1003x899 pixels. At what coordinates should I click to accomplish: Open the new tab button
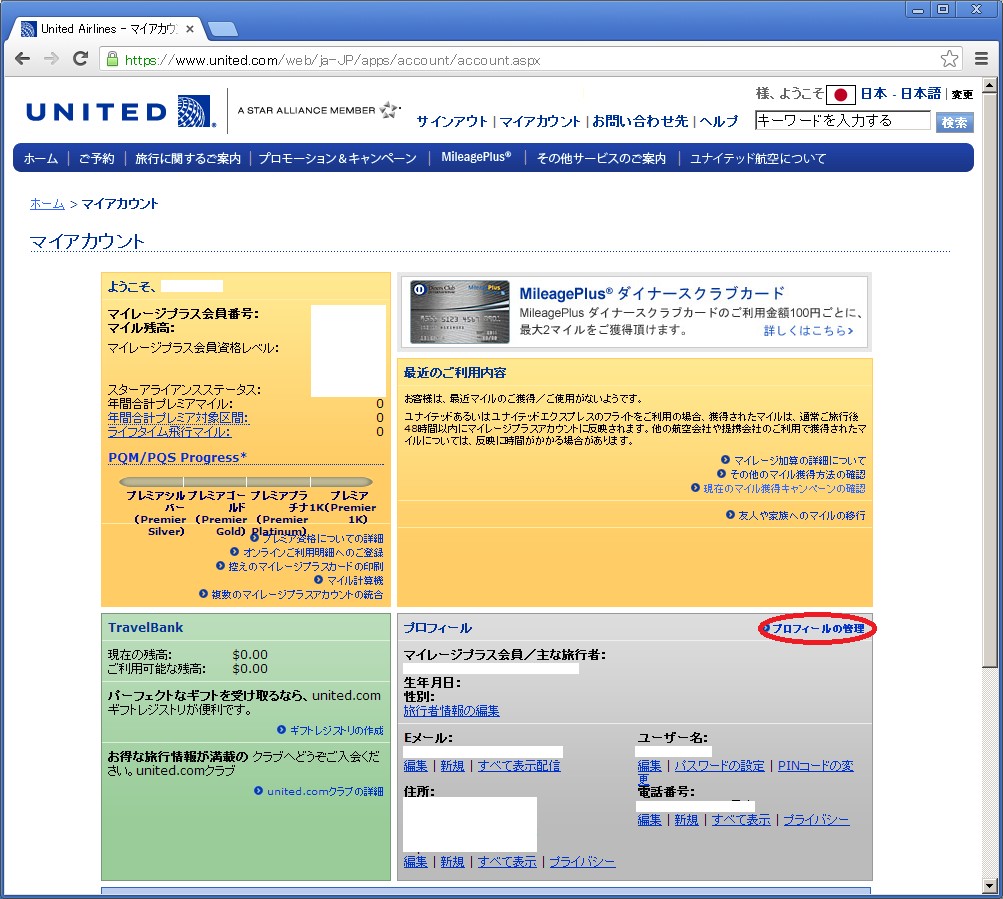point(223,29)
